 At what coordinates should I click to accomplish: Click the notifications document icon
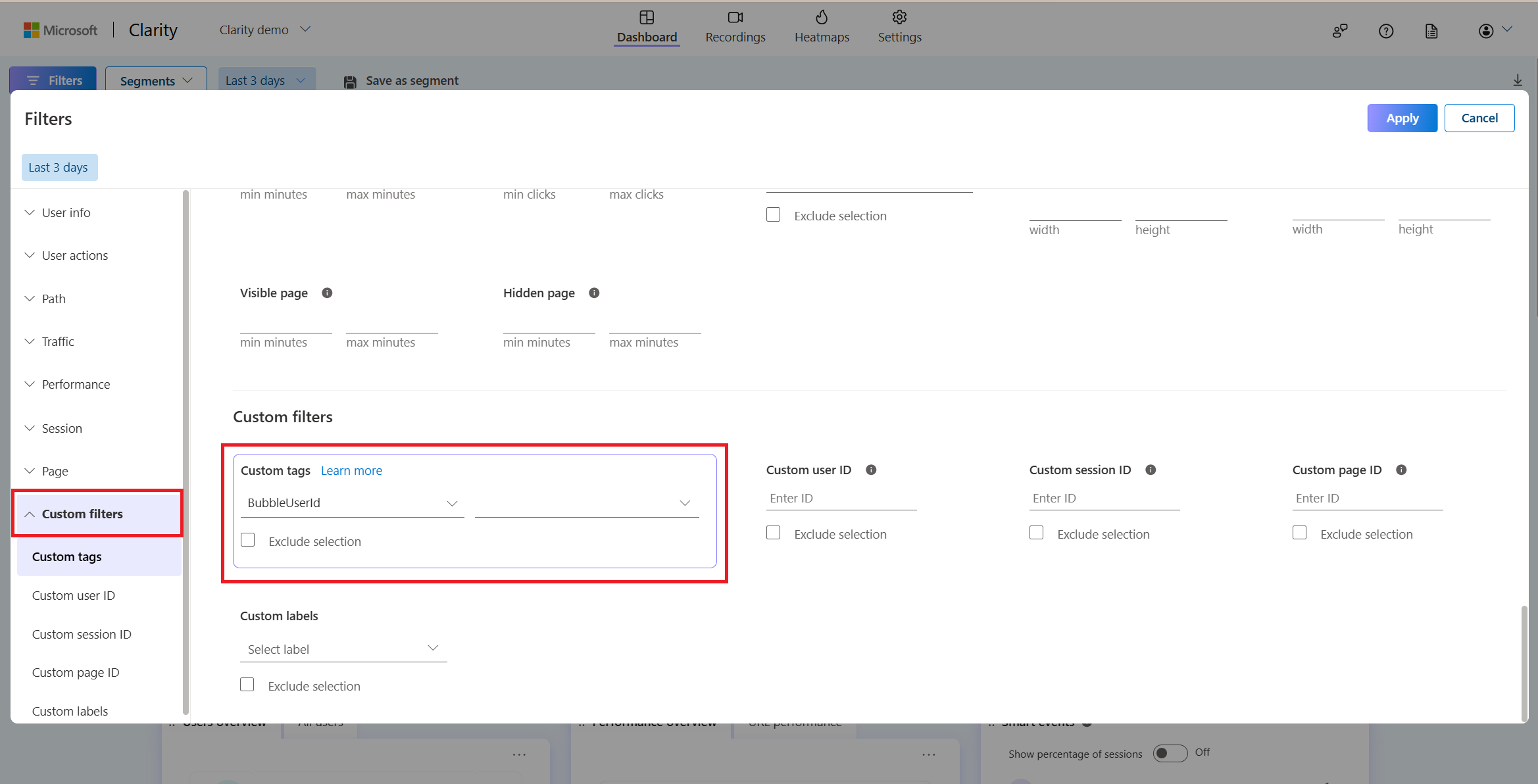coord(1430,29)
